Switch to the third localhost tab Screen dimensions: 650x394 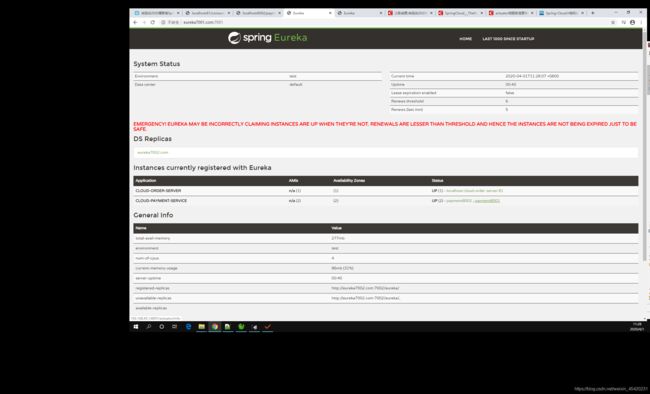(x=258, y=13)
